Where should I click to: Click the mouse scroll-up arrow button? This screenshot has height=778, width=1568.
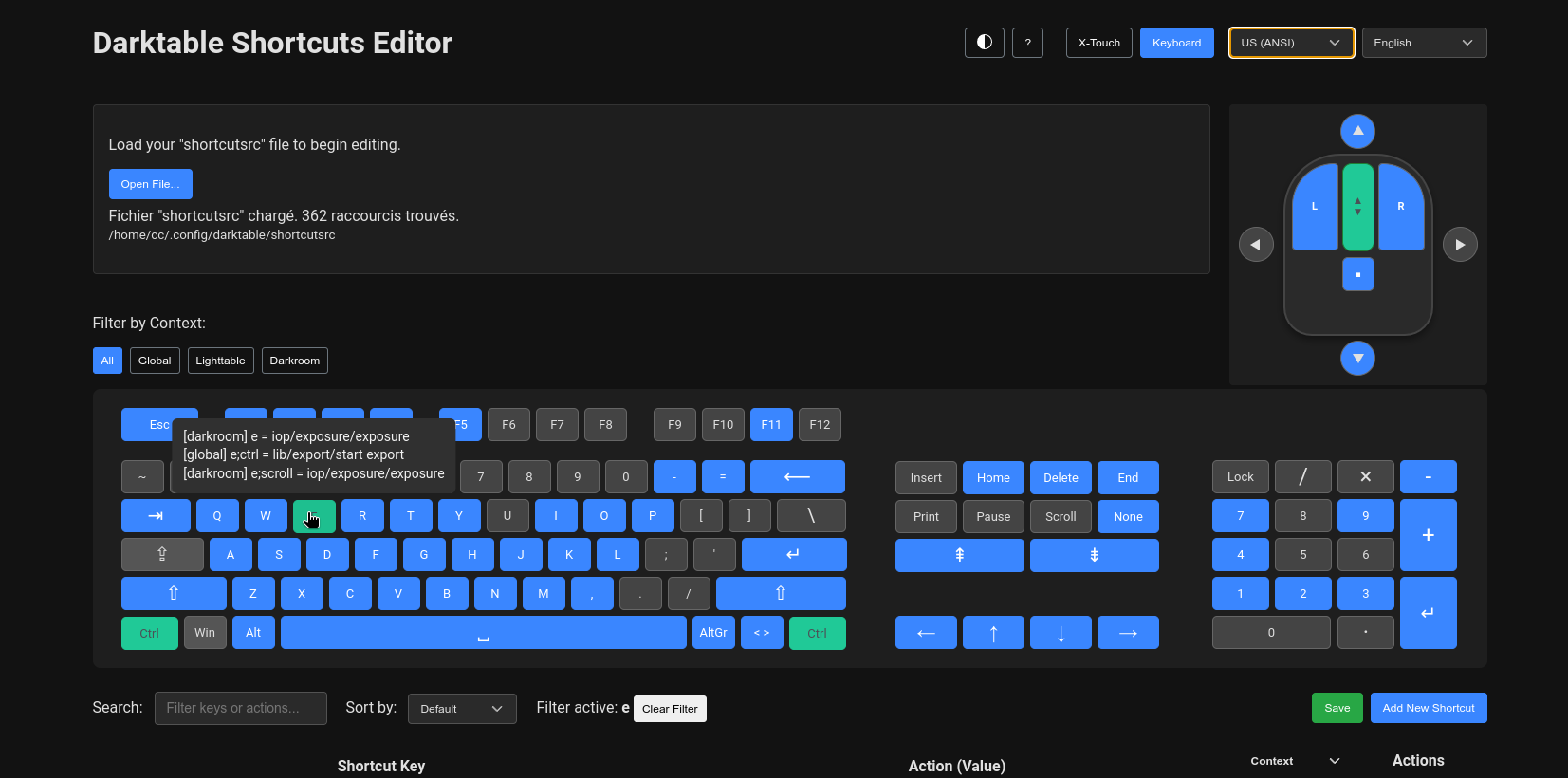tap(1357, 131)
